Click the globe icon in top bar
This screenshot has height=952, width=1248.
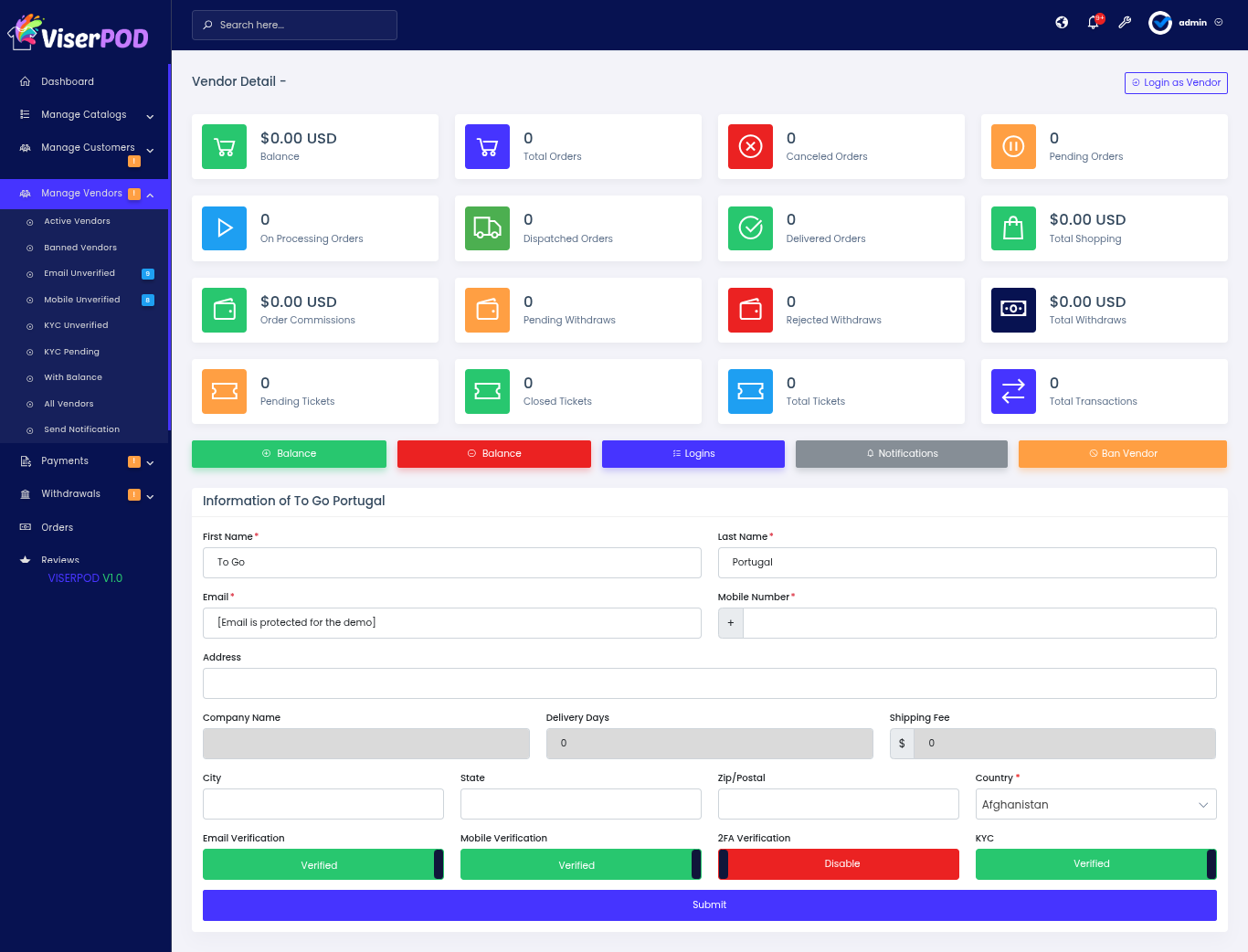click(1062, 23)
